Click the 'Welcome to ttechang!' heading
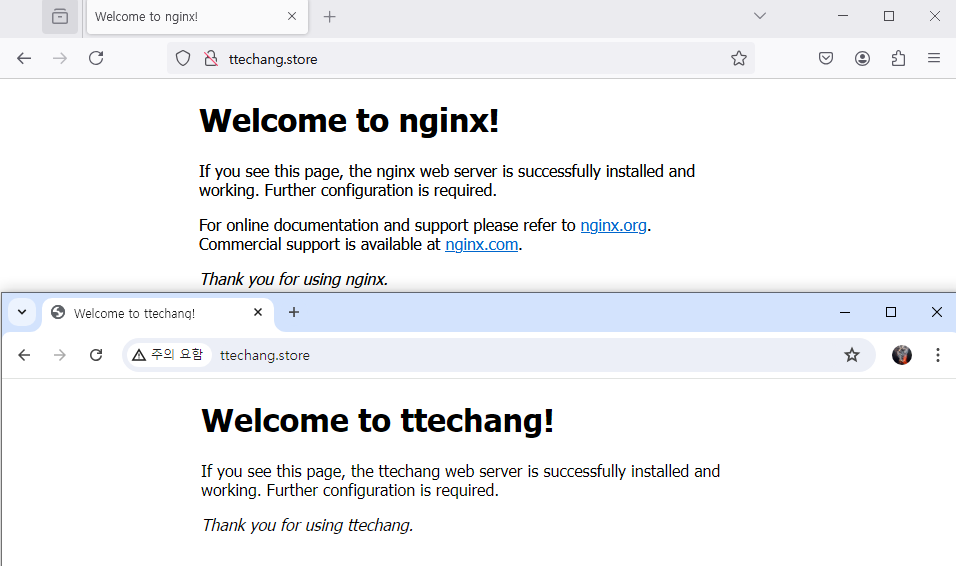The height and width of the screenshot is (566, 956). pos(377,421)
